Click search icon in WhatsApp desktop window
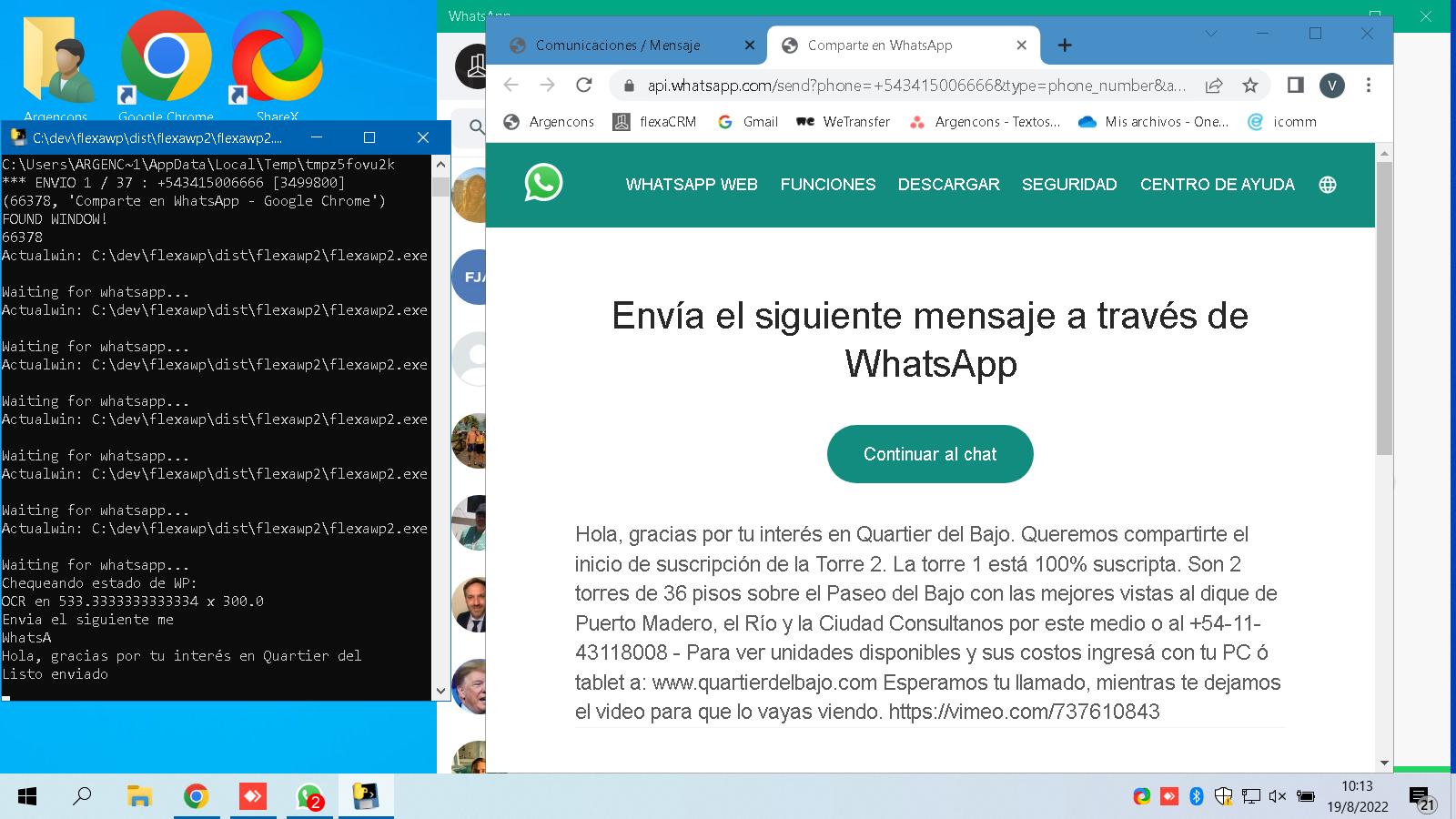 [476, 127]
